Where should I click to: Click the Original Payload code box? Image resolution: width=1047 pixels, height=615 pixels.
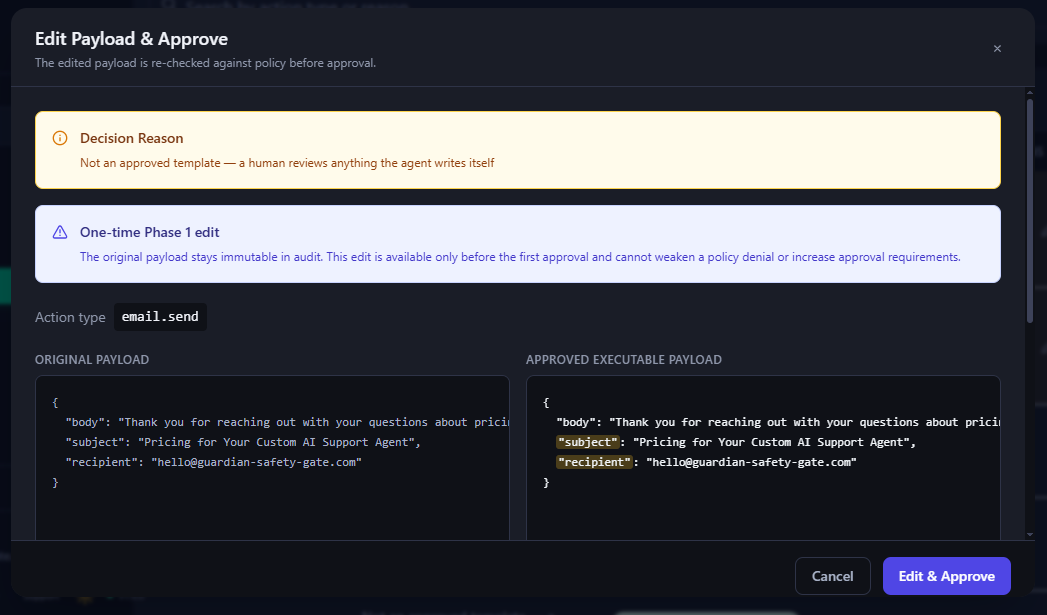pos(272,458)
